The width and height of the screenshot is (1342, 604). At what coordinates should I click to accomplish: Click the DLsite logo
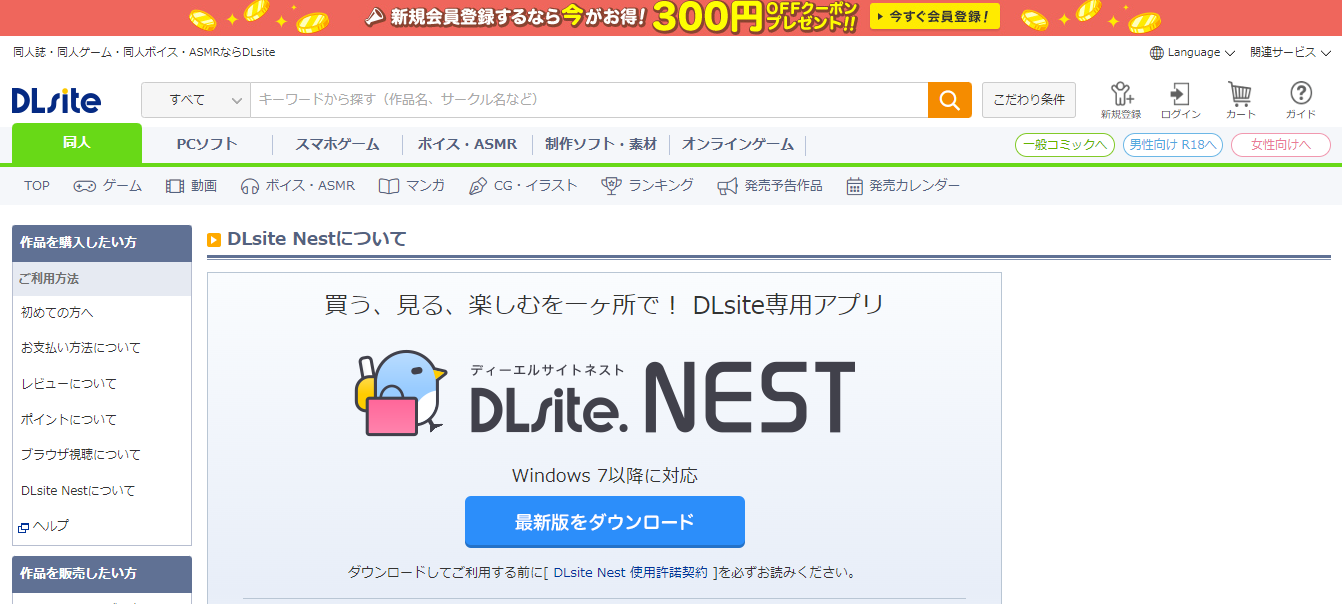(56, 100)
